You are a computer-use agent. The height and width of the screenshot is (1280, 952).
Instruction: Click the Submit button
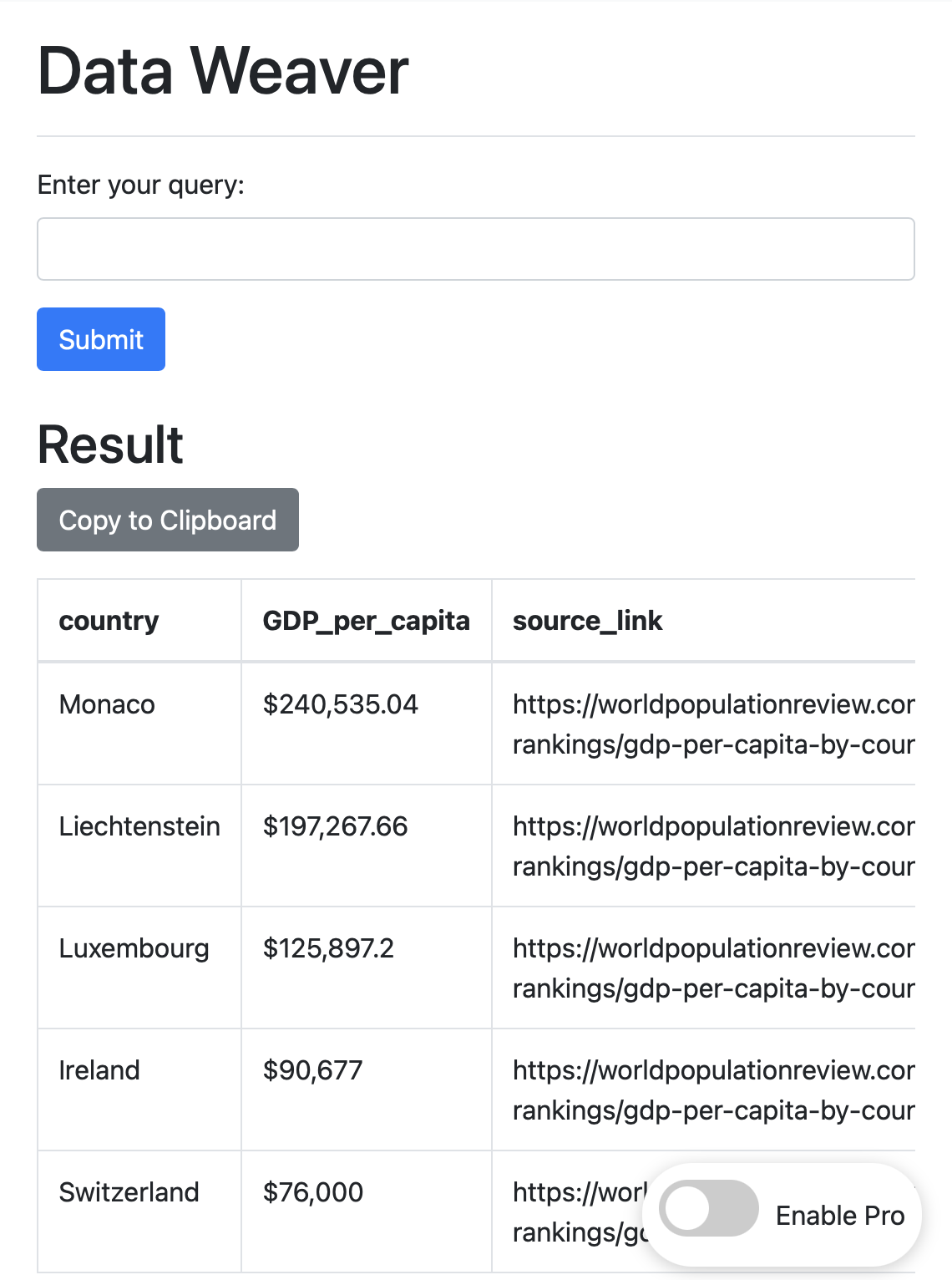pyautogui.click(x=101, y=339)
